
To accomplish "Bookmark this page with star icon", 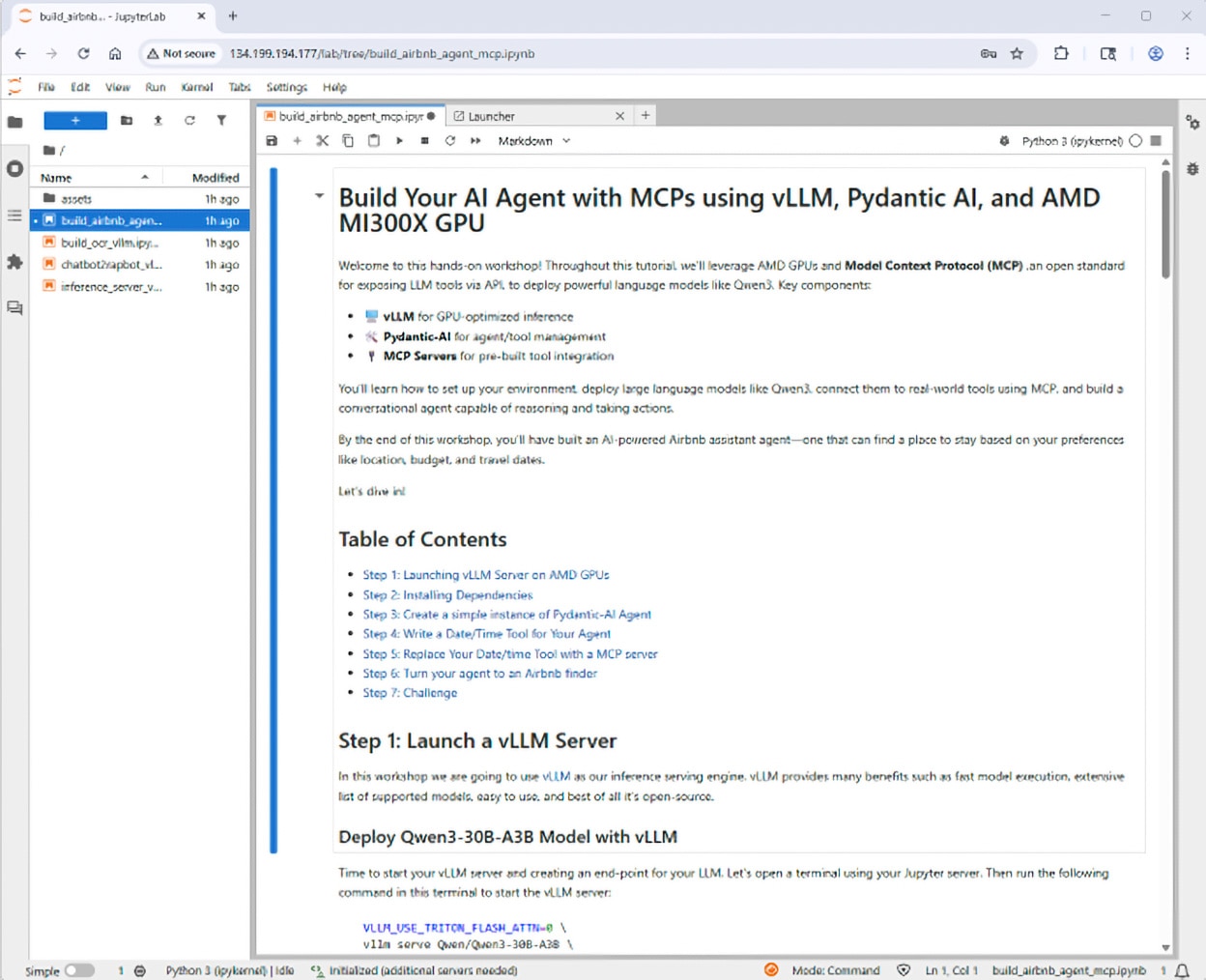I will 1017,54.
